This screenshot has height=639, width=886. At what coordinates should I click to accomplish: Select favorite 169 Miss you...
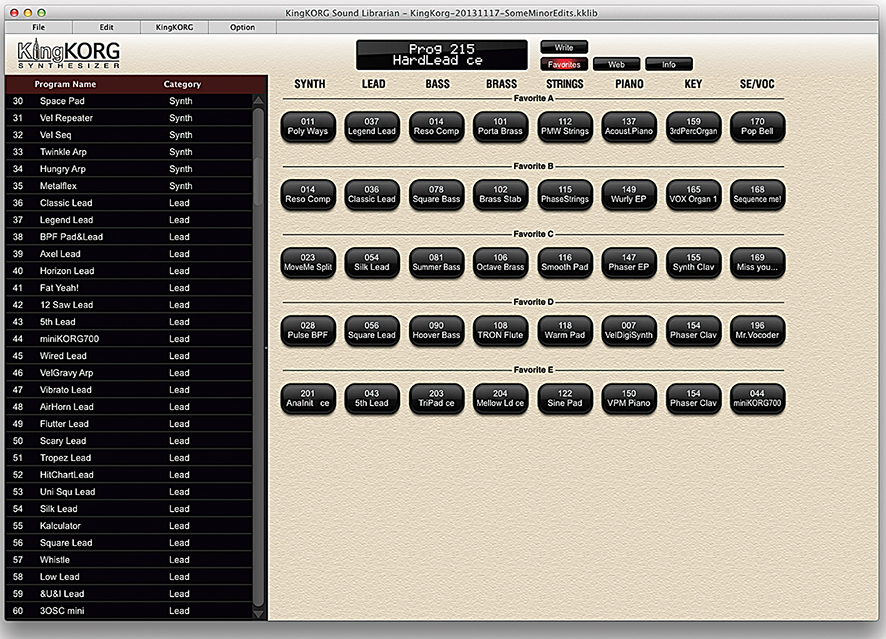[757, 262]
